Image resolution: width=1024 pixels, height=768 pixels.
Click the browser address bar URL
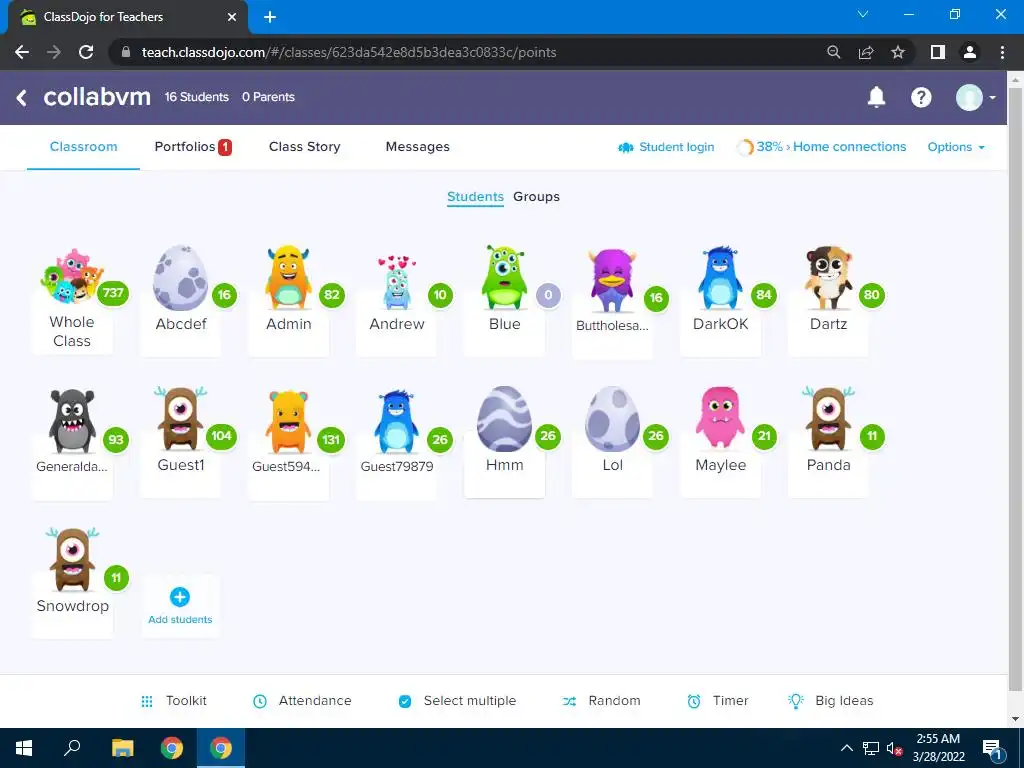[x=349, y=52]
